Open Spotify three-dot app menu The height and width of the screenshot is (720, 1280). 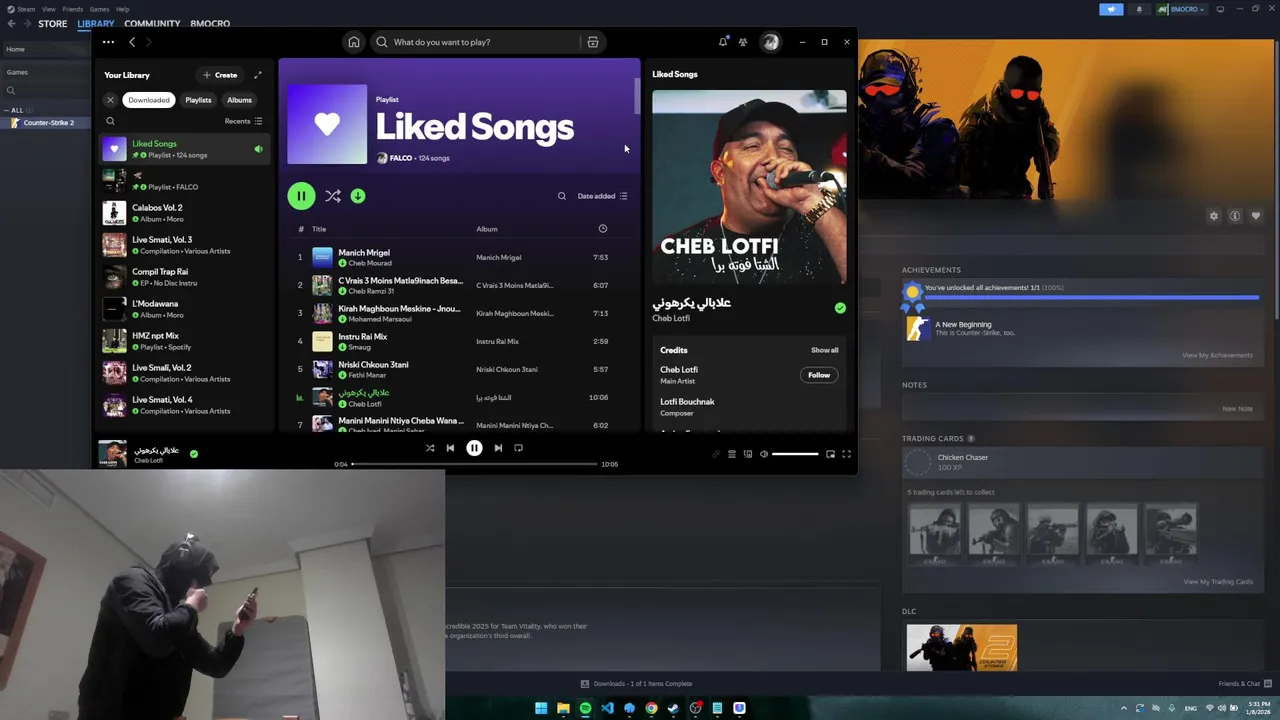(108, 42)
